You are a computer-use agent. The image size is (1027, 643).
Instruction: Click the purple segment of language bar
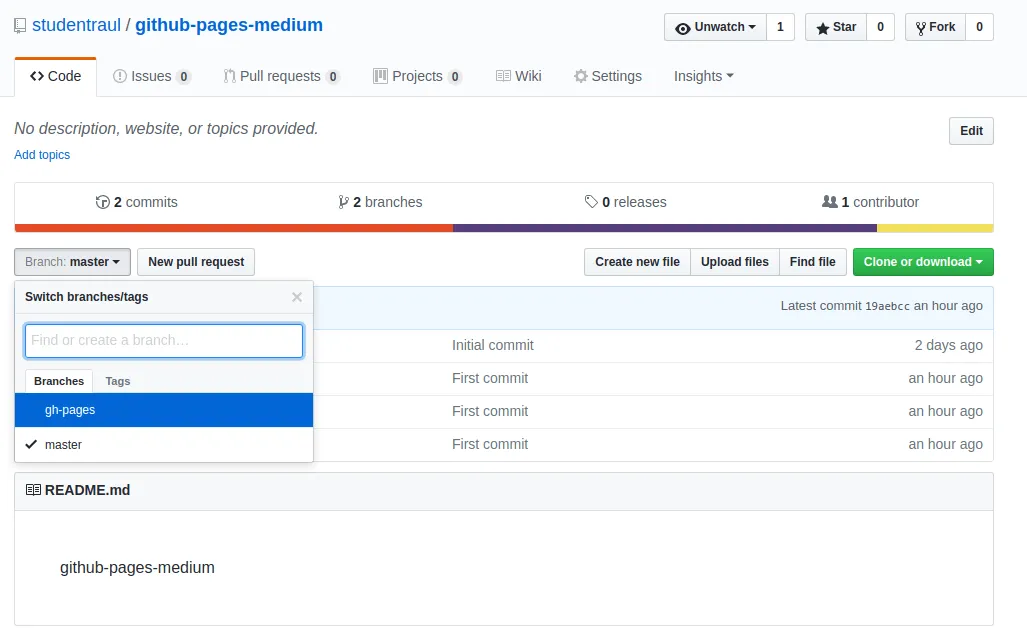665,229
